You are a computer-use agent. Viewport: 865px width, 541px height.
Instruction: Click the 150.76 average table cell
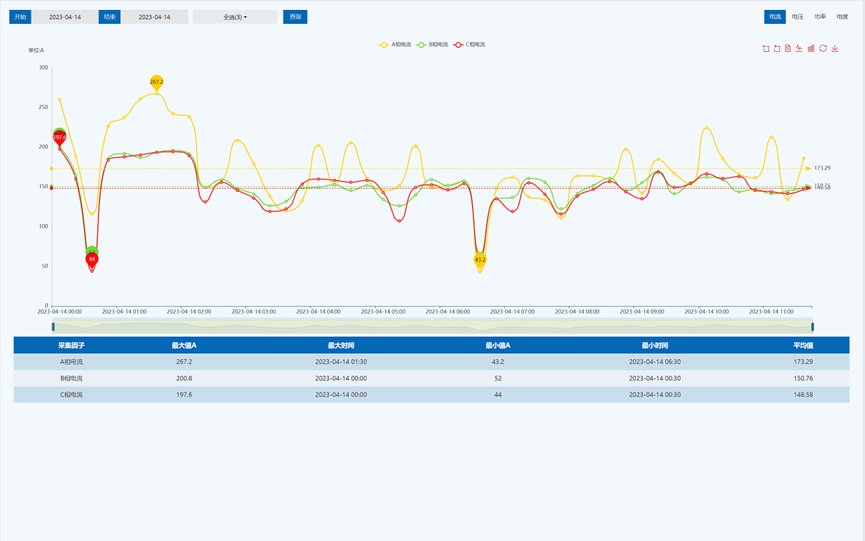click(x=803, y=379)
